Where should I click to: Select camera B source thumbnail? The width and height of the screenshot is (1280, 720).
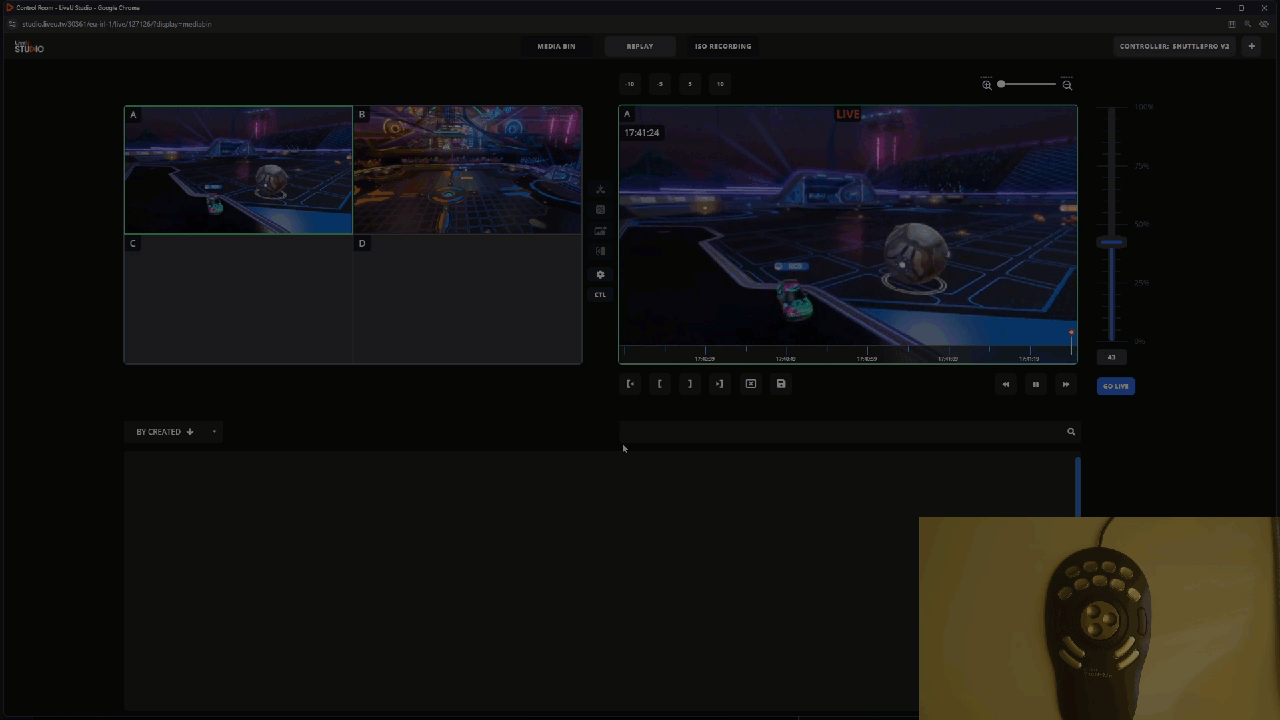click(x=467, y=170)
